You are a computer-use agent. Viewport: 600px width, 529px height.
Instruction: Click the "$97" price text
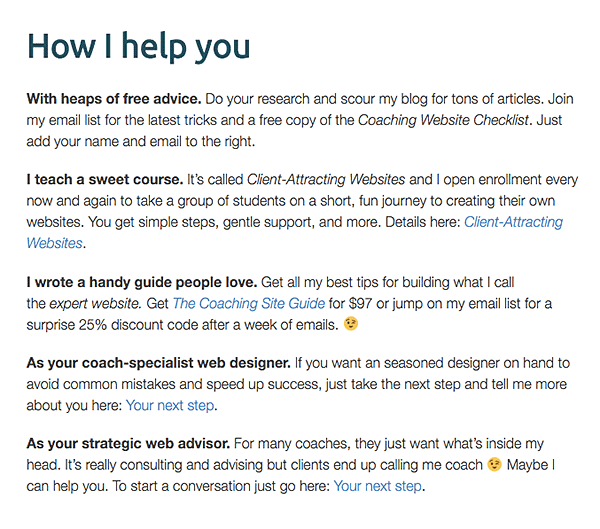tap(360, 304)
